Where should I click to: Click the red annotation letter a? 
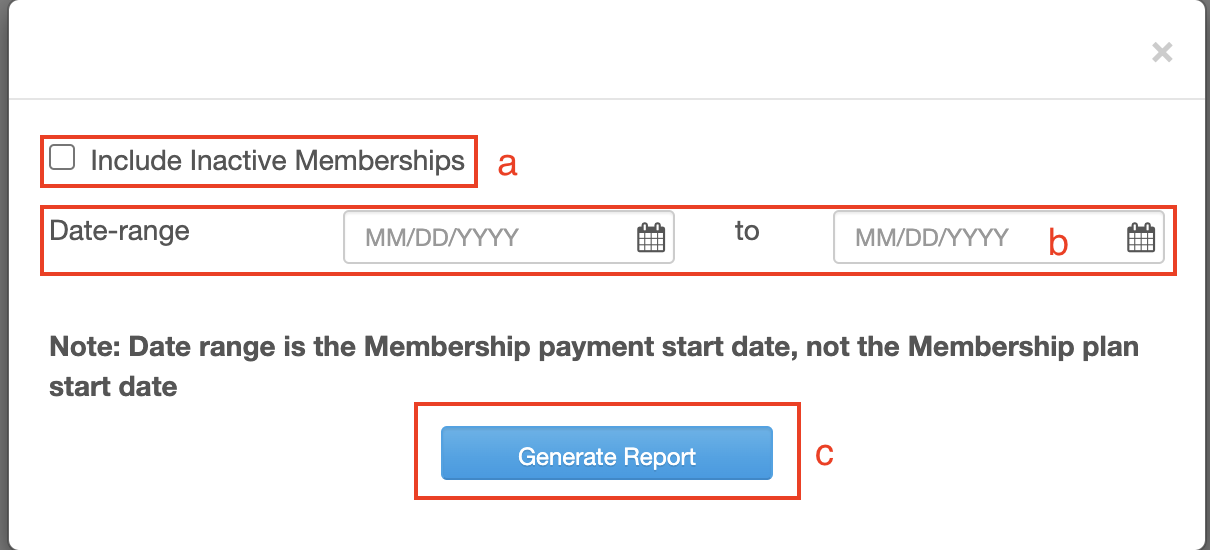507,163
